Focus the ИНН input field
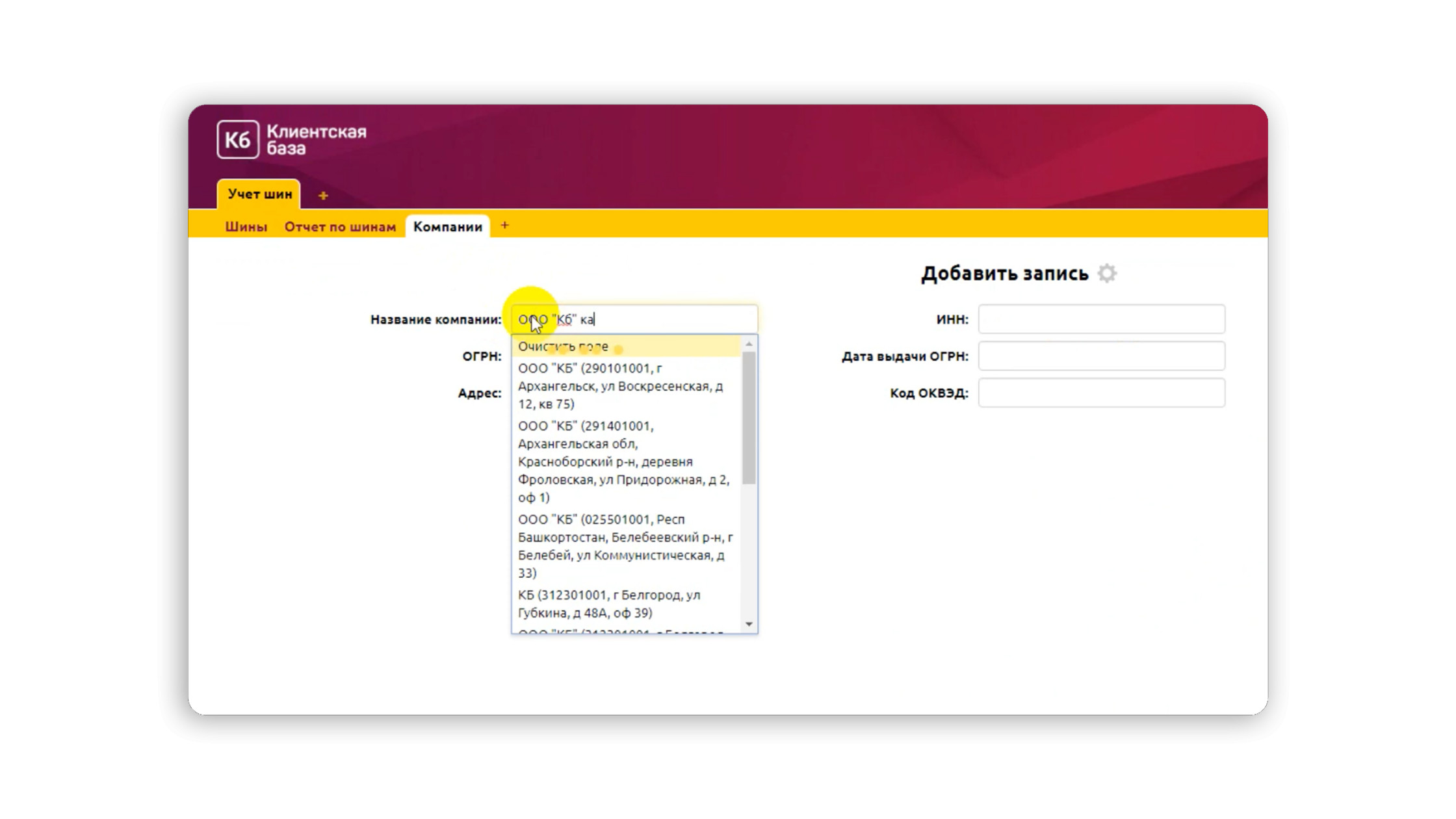1456x819 pixels. pyautogui.click(x=1101, y=319)
